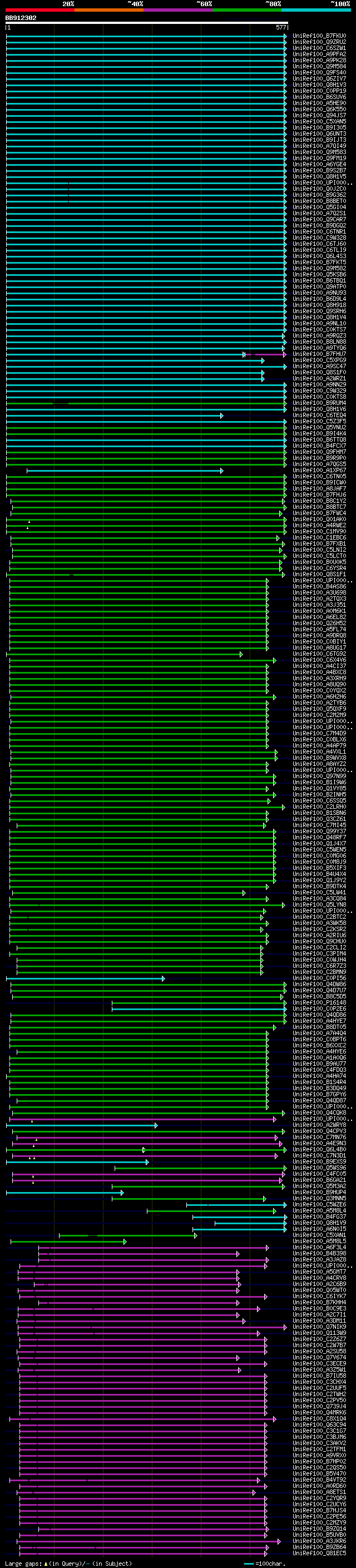Select the UniRef100_Q48RF7 label
356x1568 pixels.
[x=319, y=838]
